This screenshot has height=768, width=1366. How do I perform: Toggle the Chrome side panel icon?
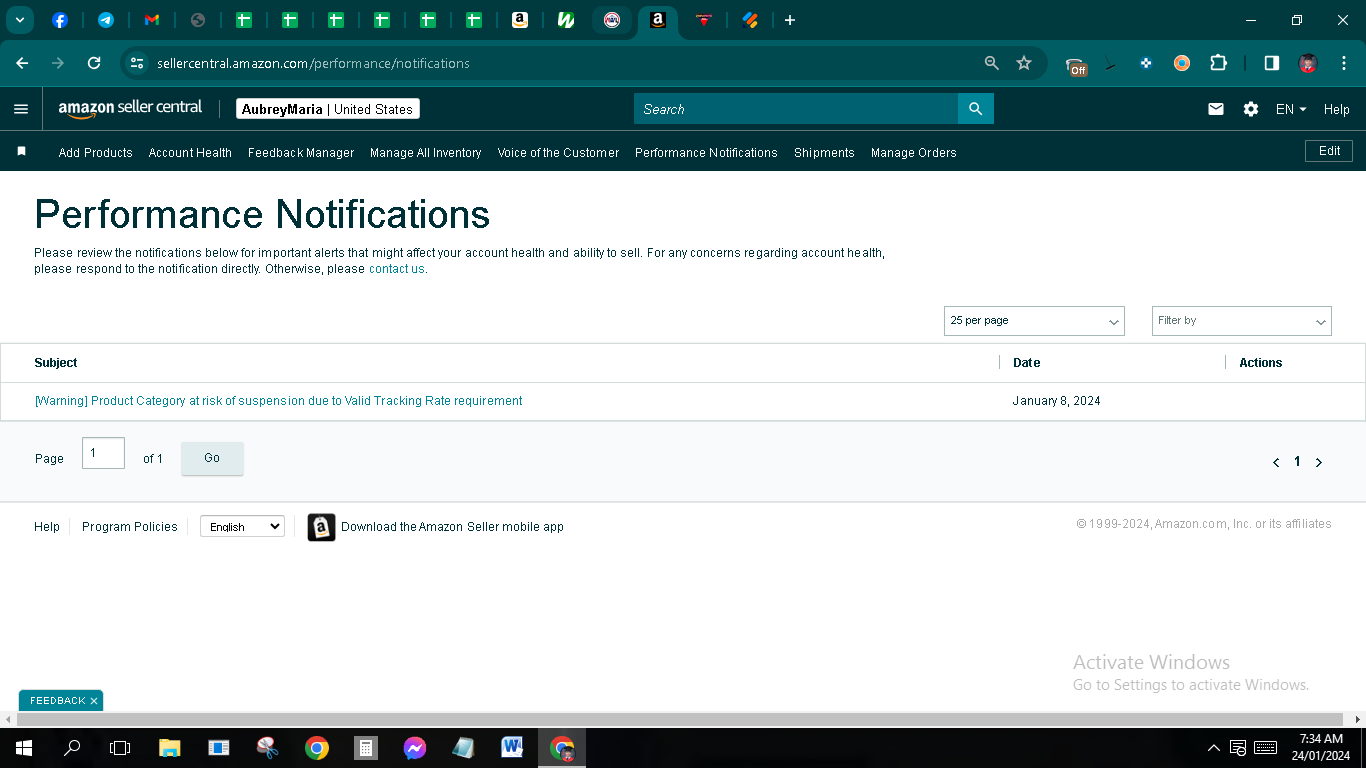(1272, 63)
